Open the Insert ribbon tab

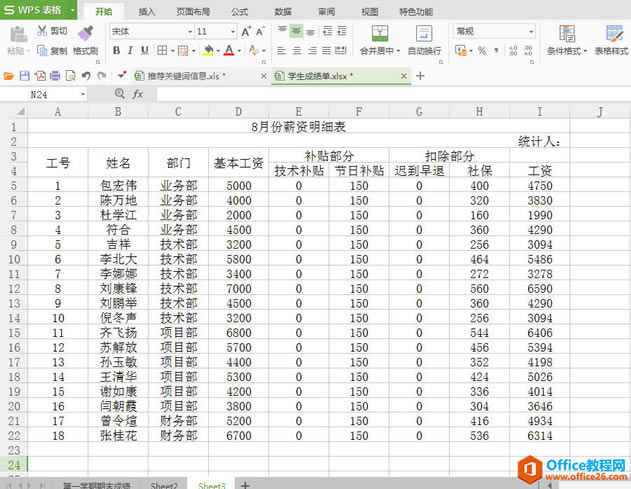[x=147, y=12]
